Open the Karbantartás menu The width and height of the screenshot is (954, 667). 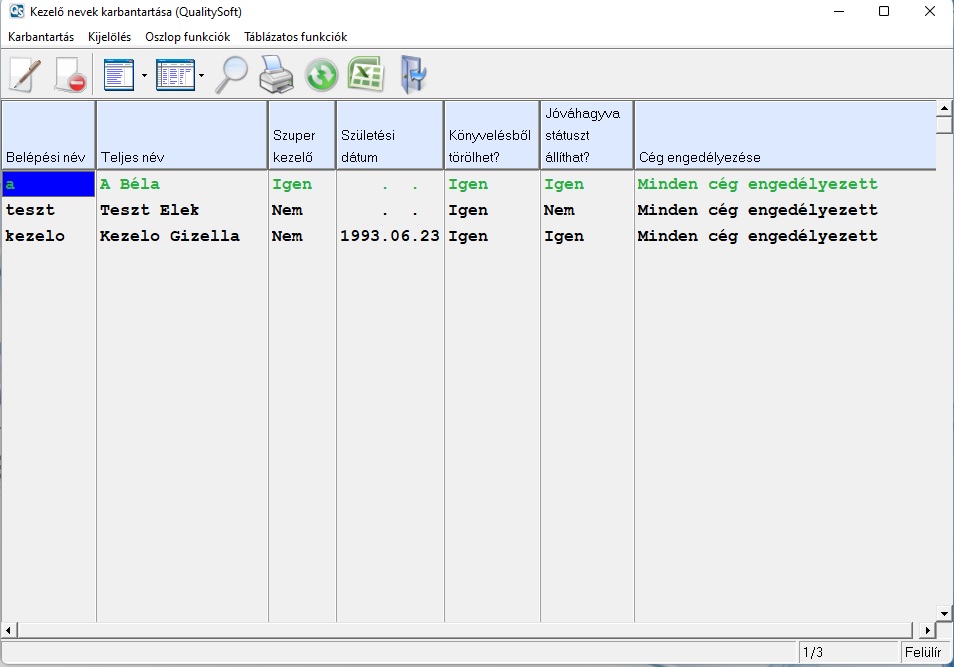(41, 37)
